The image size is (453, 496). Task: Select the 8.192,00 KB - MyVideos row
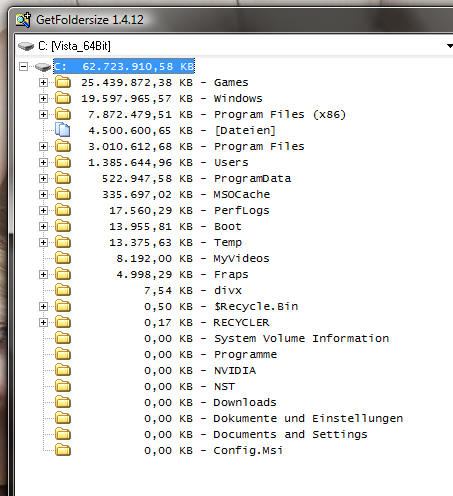193,258
